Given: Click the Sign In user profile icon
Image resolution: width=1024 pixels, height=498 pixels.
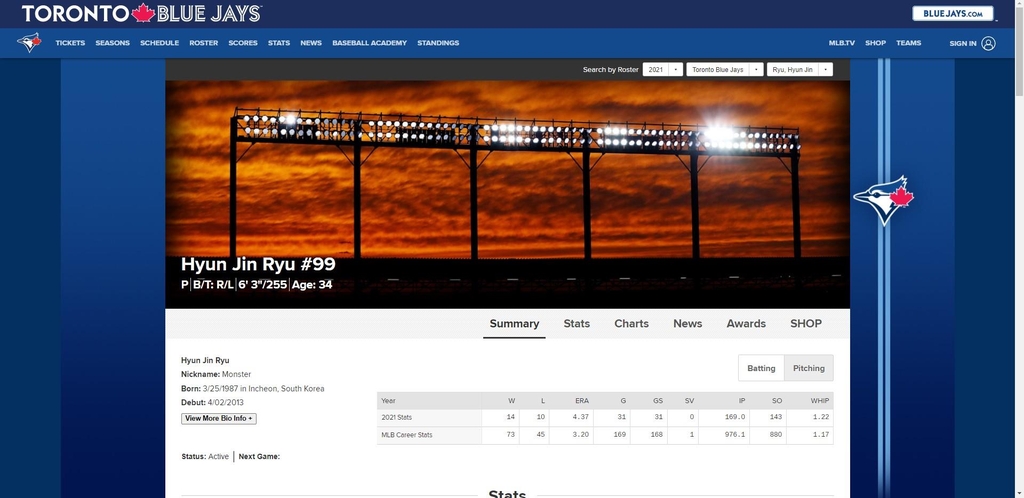Looking at the screenshot, I should (x=988, y=43).
